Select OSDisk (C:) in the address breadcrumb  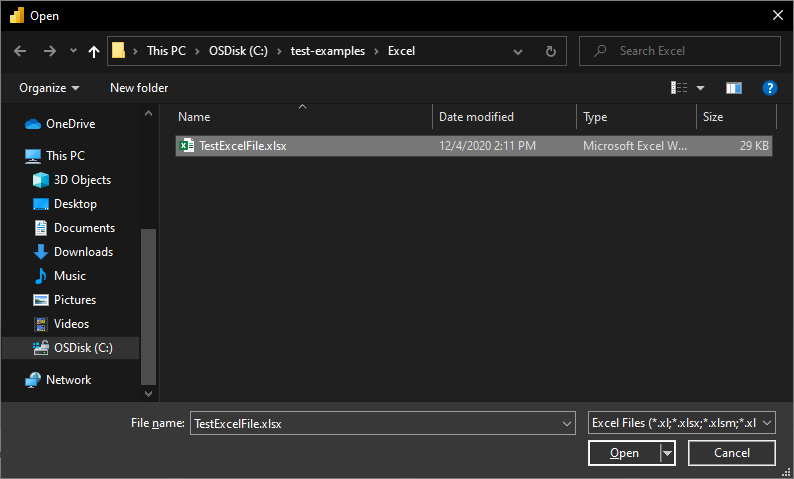pos(238,51)
